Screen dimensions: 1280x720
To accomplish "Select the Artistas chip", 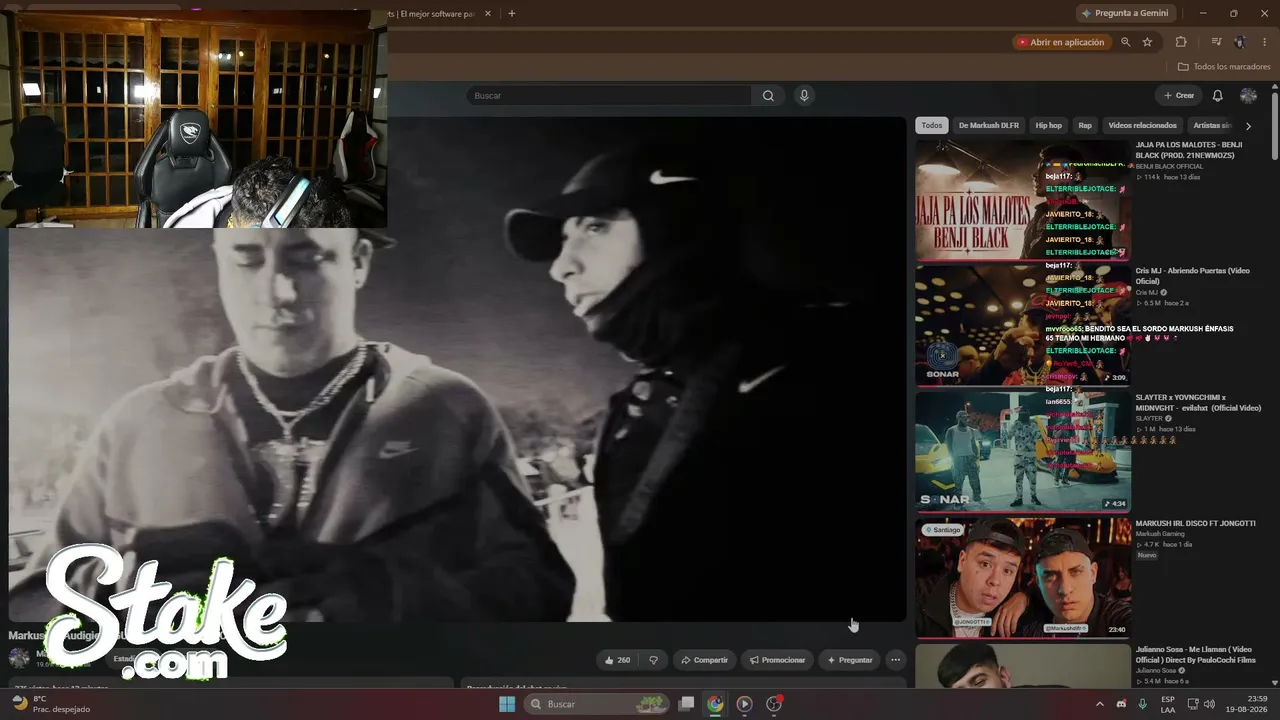I will tap(1211, 126).
